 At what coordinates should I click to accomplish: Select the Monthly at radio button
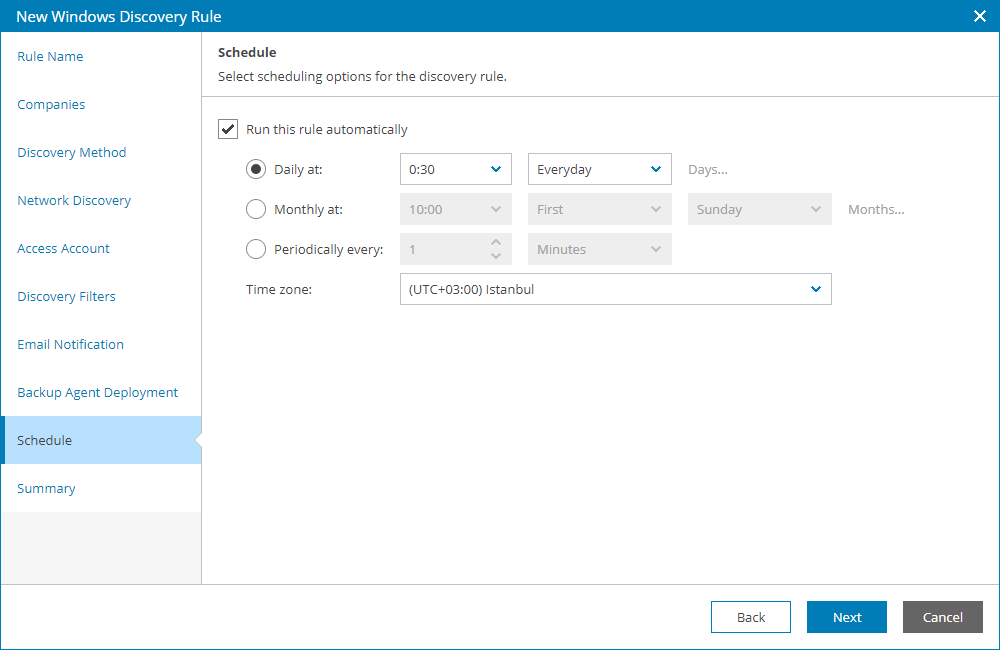pos(256,209)
